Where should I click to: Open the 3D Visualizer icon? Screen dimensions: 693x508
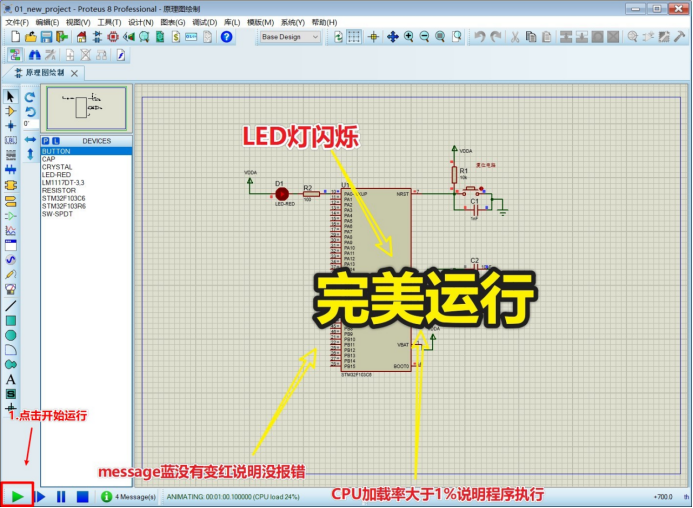[129, 37]
